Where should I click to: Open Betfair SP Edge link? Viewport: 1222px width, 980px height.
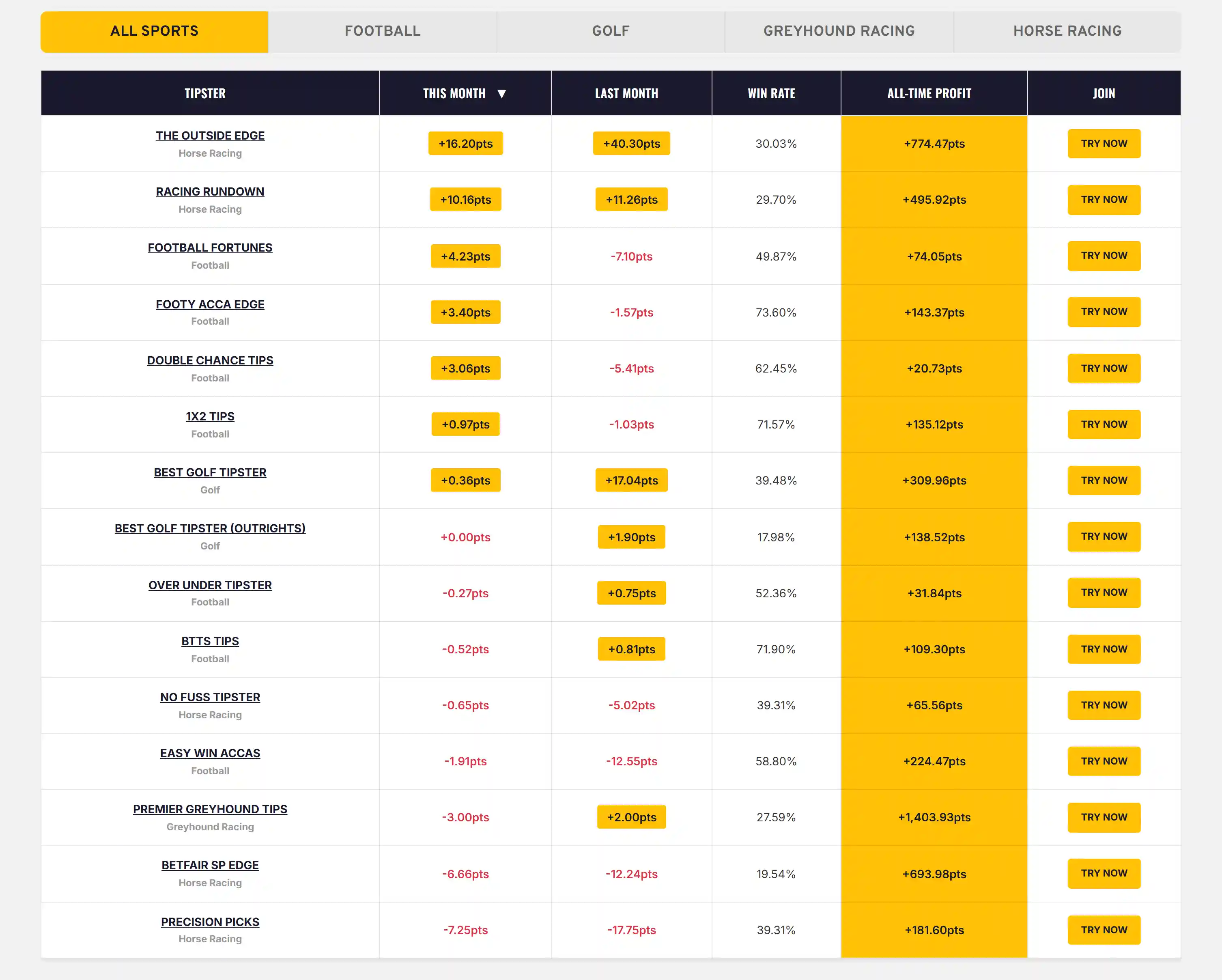pyautogui.click(x=210, y=866)
